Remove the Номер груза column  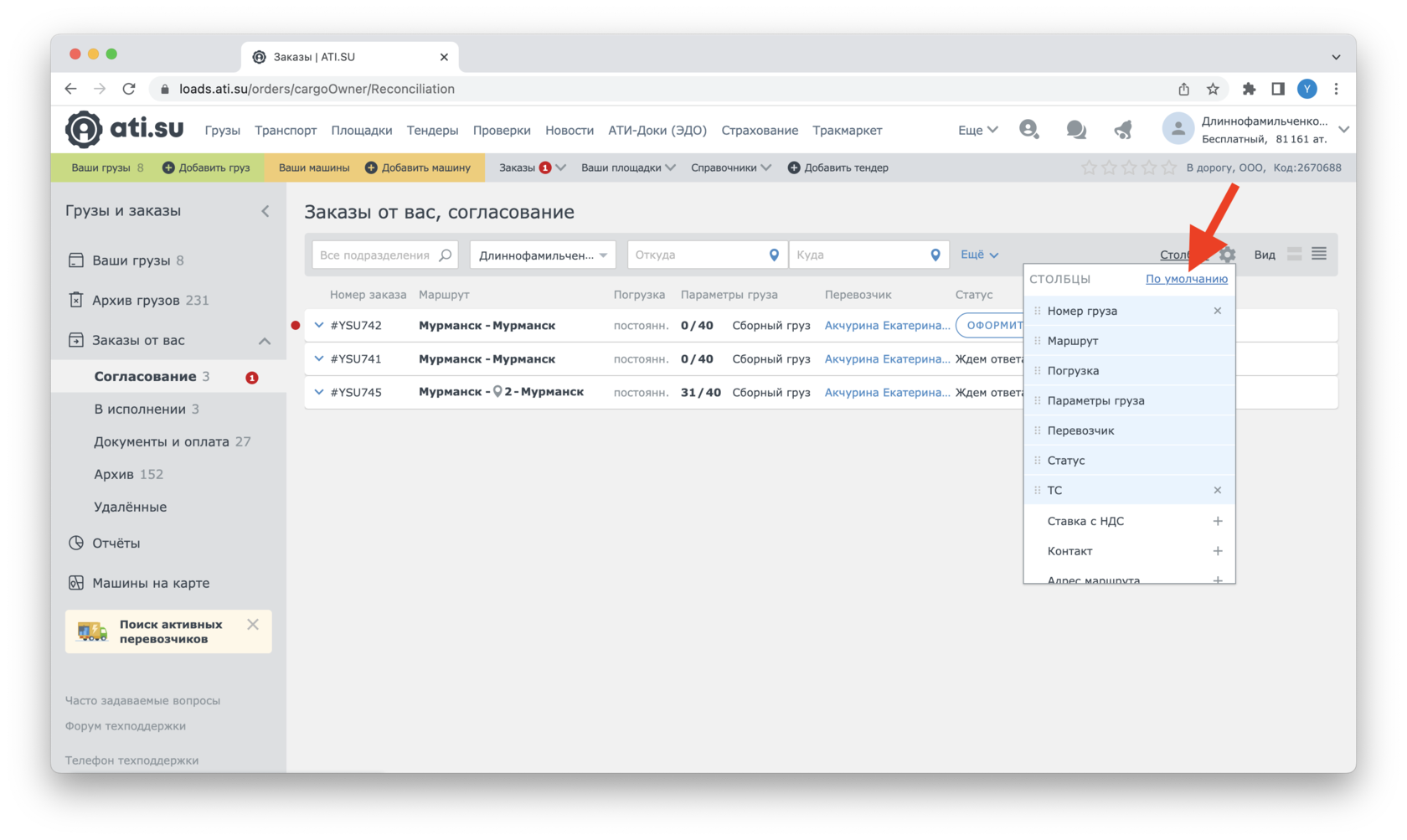click(1218, 311)
